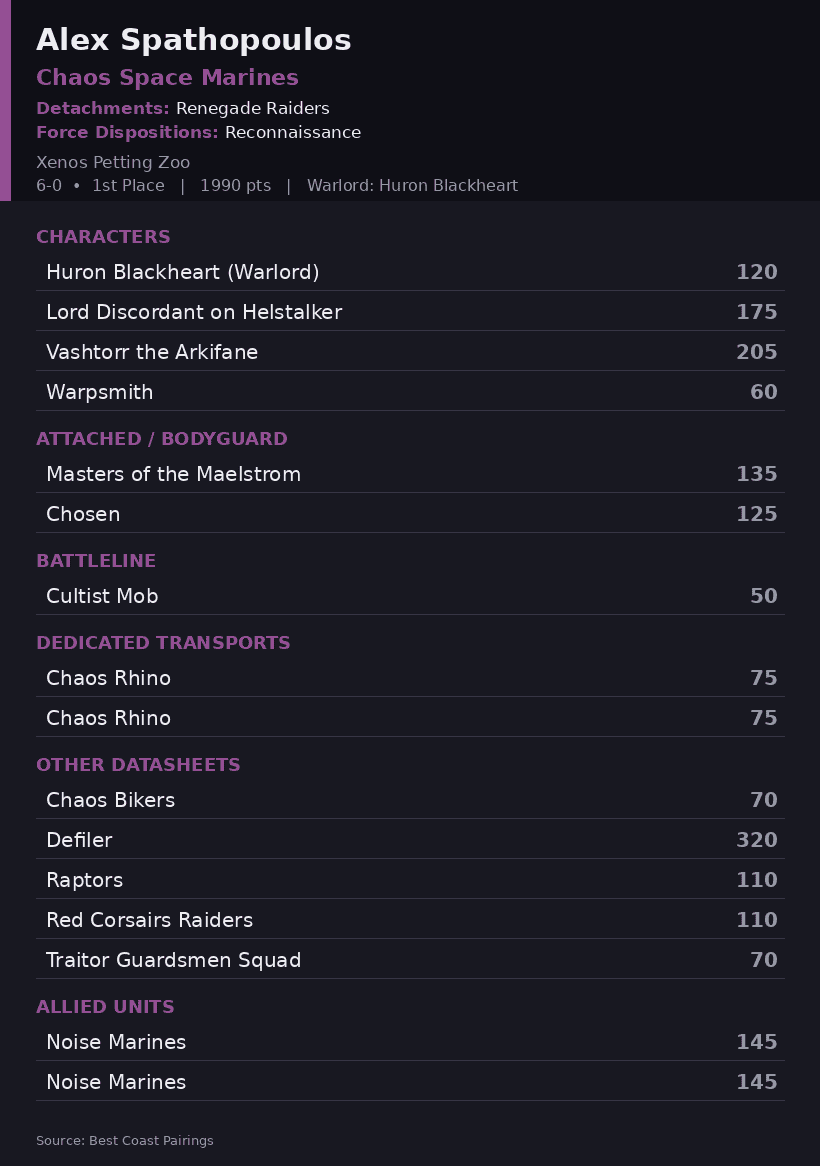Click the Defiler unit entry
The width and height of the screenshot is (820, 1166).
pos(410,840)
